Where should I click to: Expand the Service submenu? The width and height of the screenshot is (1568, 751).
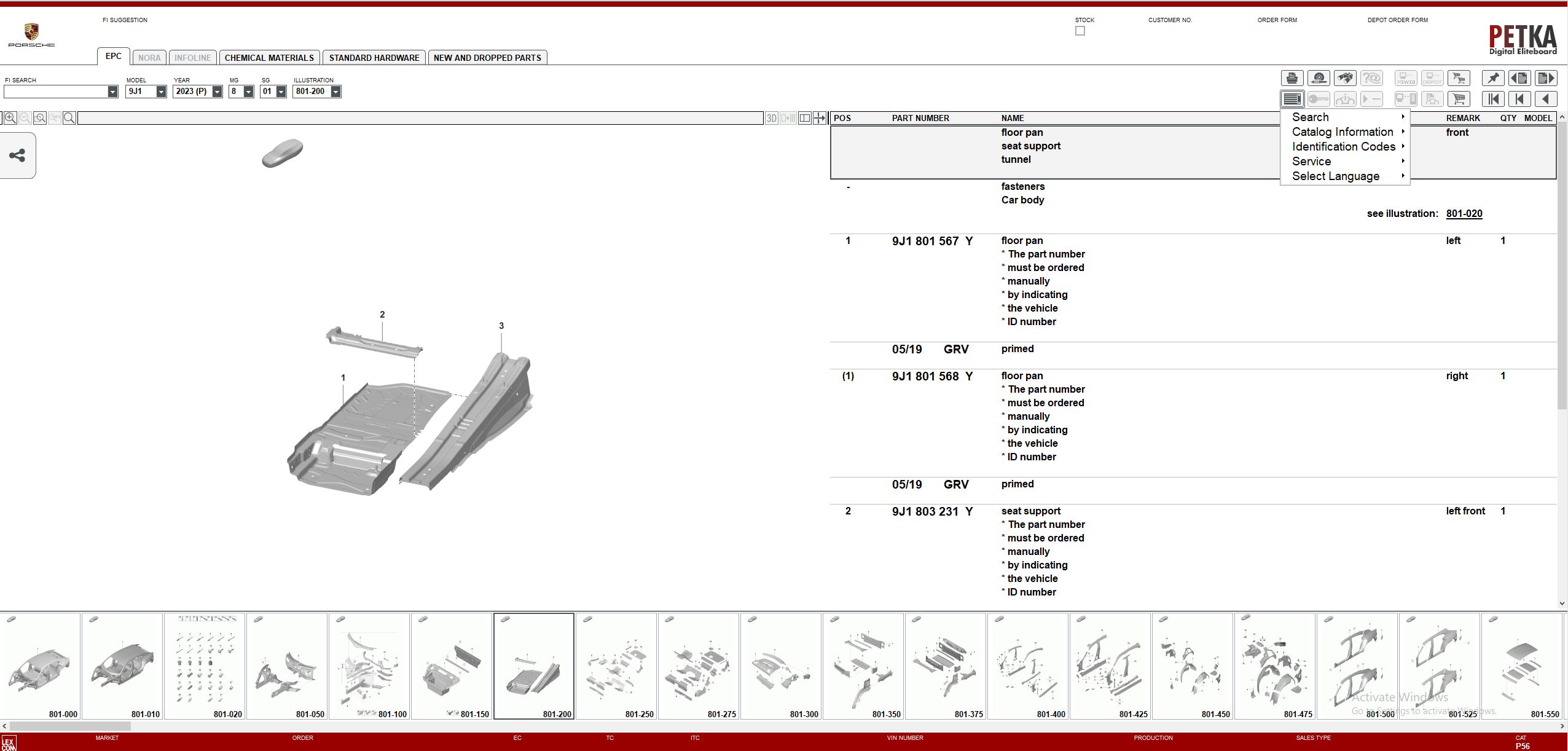[1345, 161]
